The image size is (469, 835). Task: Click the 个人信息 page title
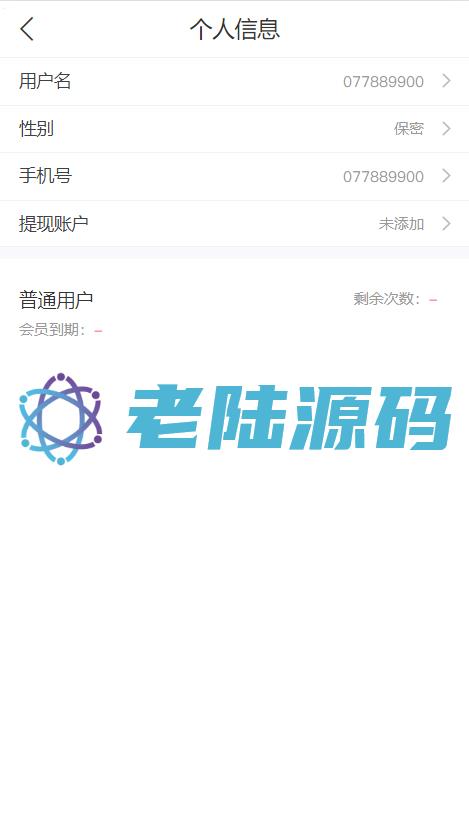click(235, 29)
